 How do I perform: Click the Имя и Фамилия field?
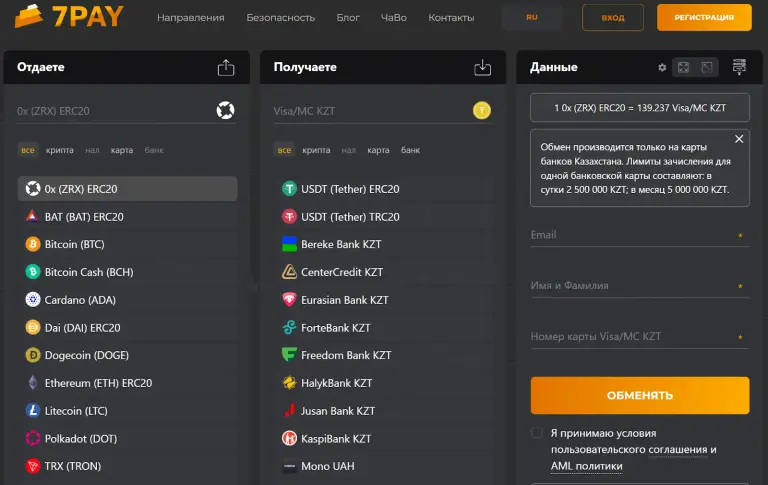(x=640, y=286)
